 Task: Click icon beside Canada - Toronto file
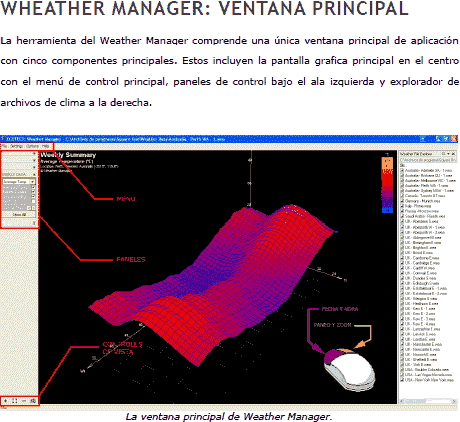[x=402, y=196]
